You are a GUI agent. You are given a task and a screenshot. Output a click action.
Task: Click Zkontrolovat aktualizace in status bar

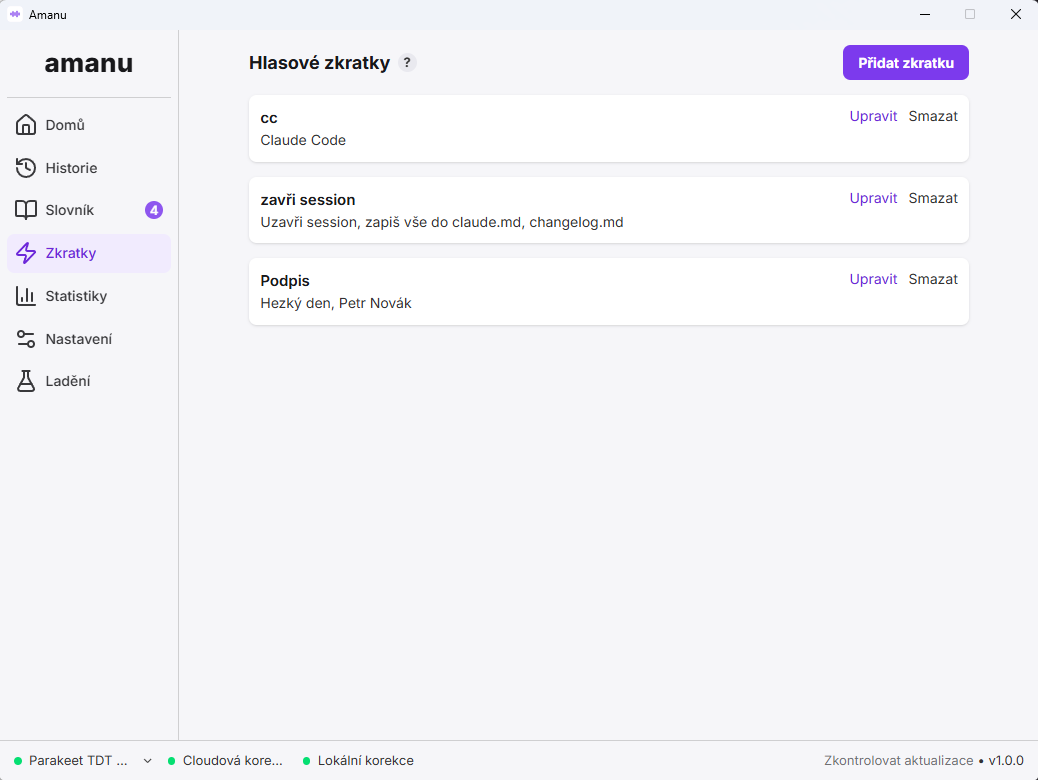[898, 761]
